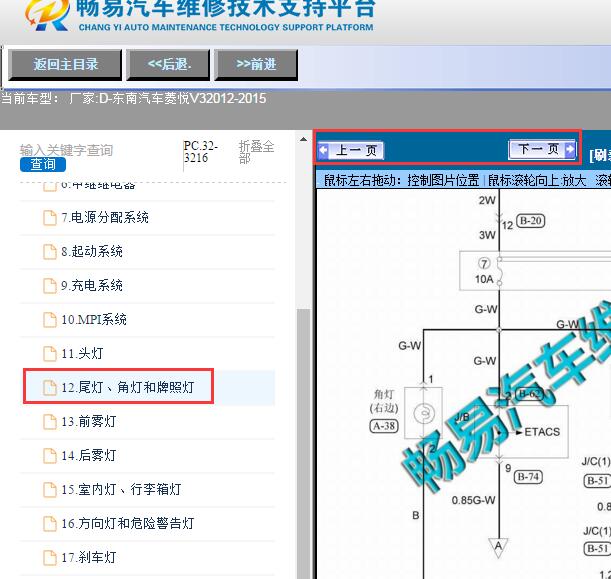Click the document icon beside 9.充电系统
611x579 pixels.
pyautogui.click(x=49, y=286)
